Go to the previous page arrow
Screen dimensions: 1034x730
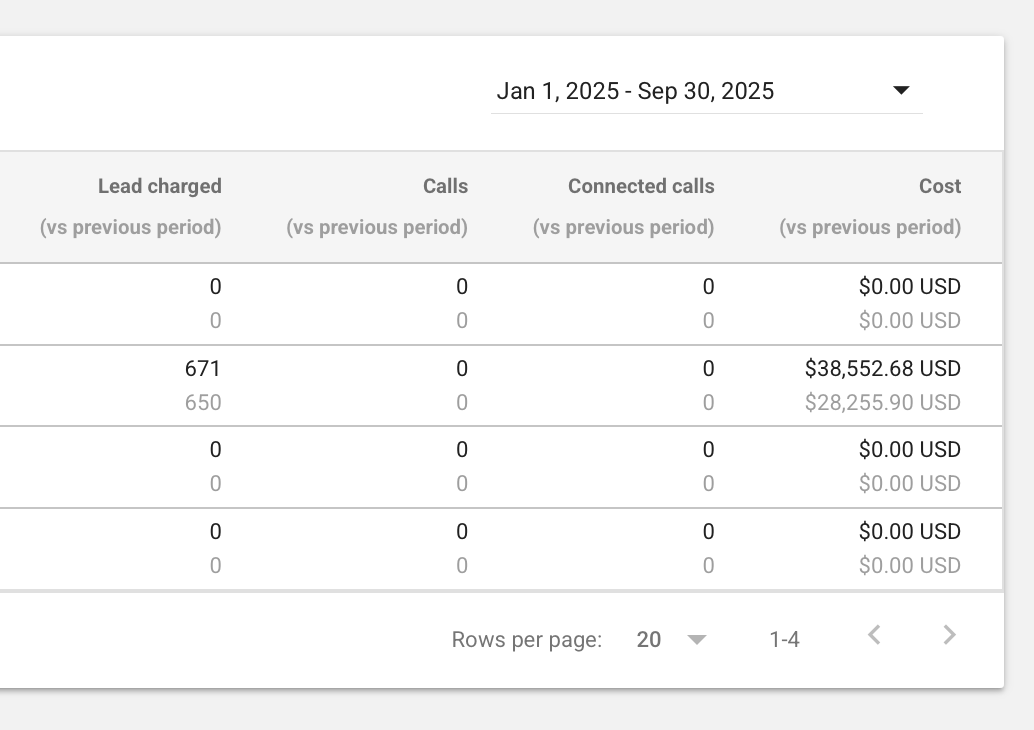pyautogui.click(x=874, y=636)
